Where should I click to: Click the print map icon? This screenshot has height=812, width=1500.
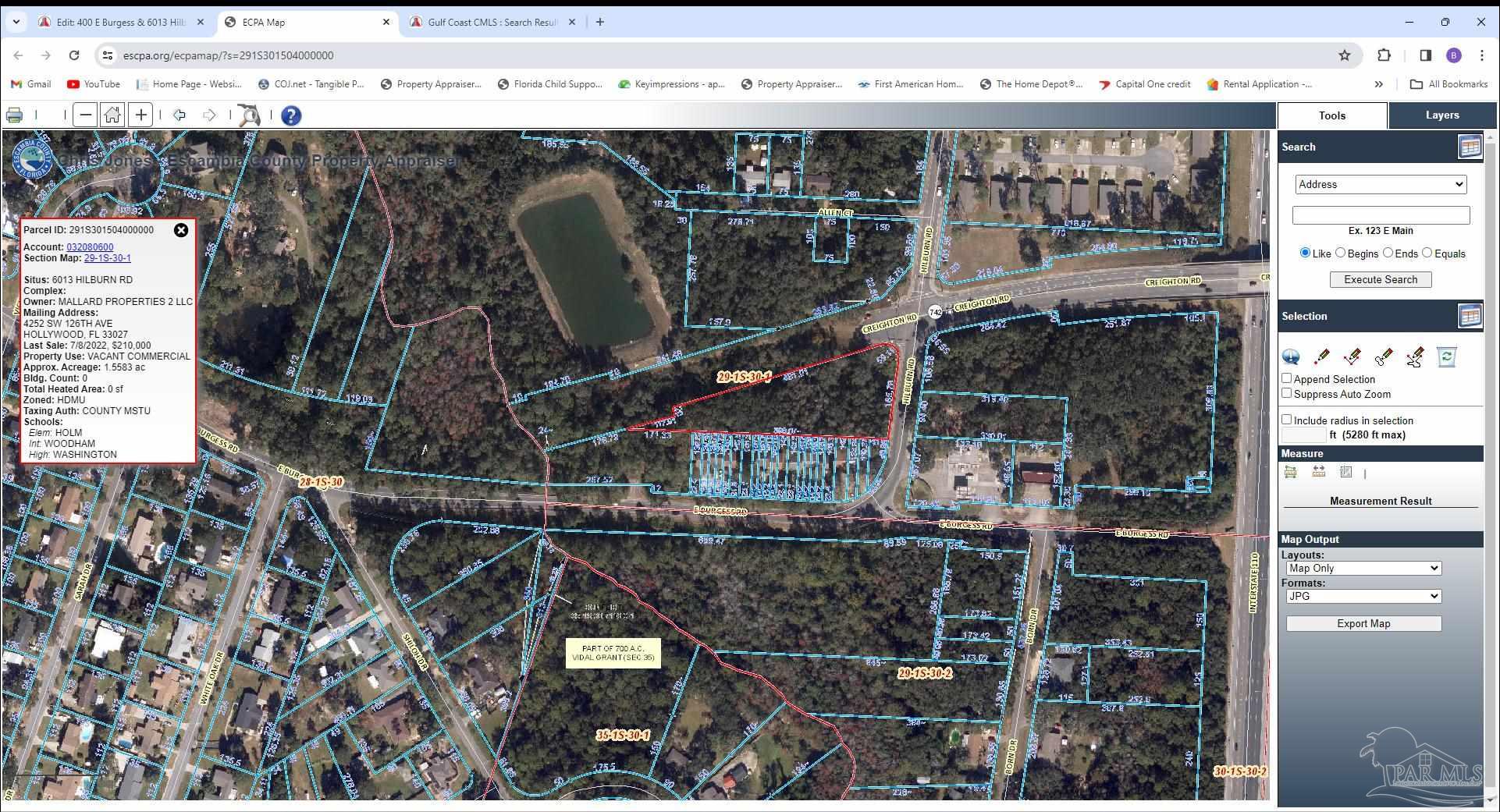pos(14,114)
